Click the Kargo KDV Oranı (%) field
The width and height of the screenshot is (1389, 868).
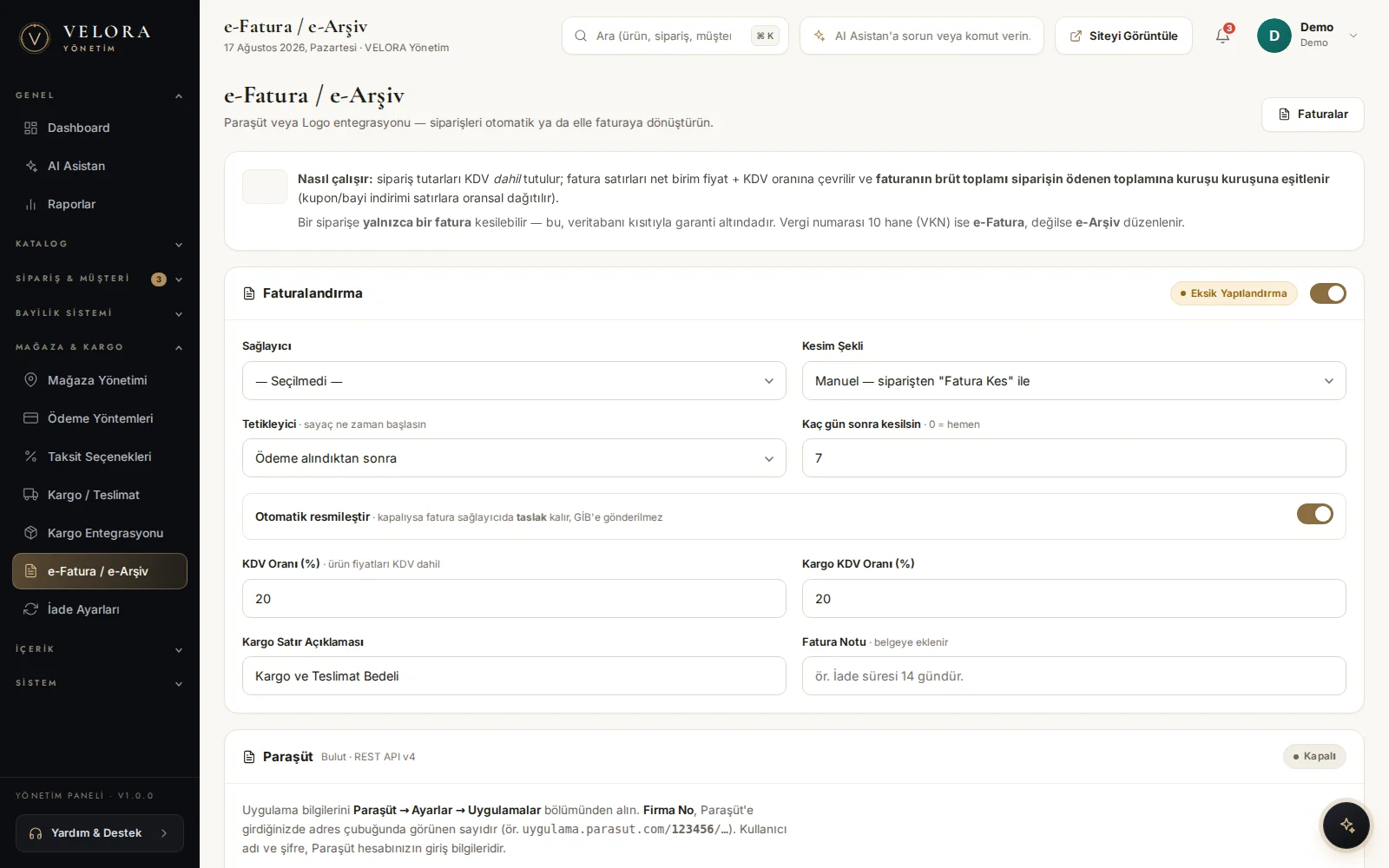[x=1074, y=599]
